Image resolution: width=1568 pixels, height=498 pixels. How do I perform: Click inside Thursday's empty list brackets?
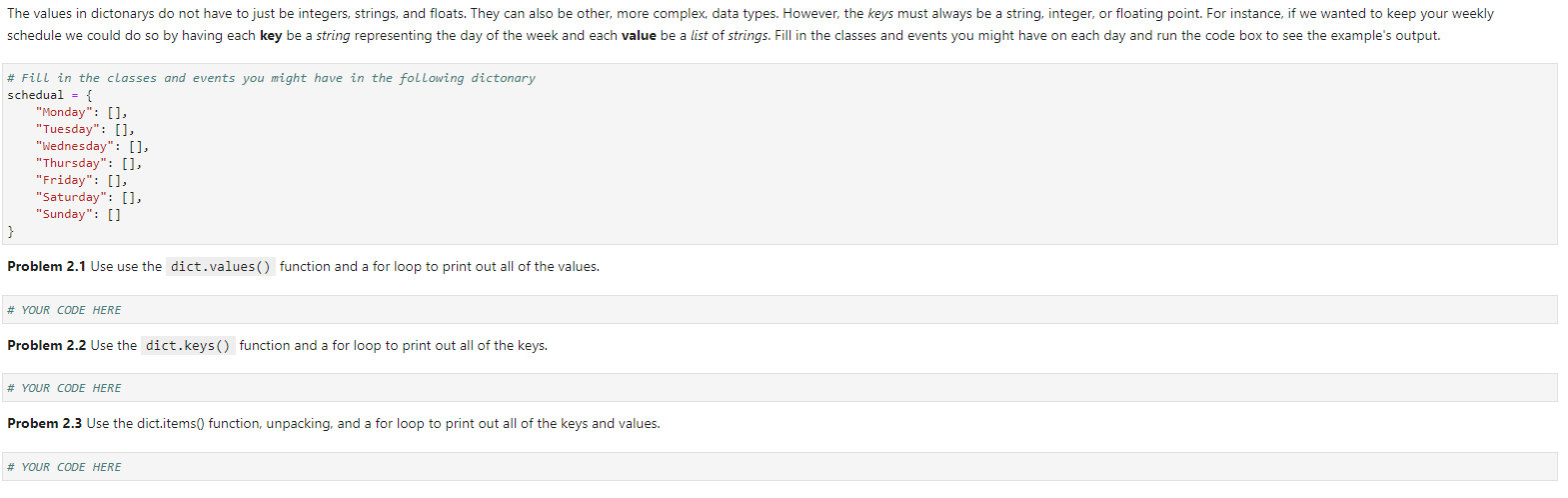point(128,163)
